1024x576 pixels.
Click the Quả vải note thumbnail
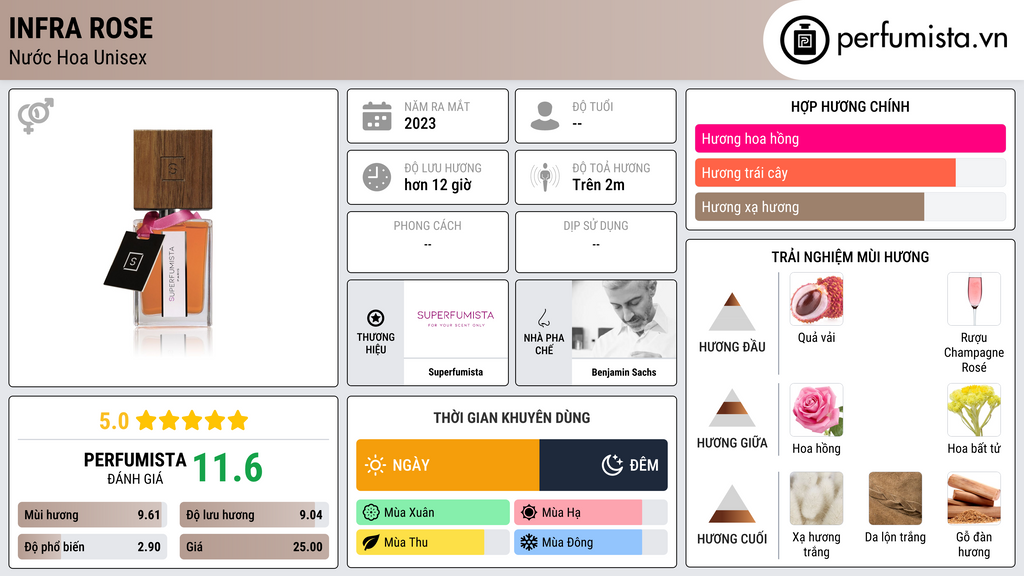coord(816,299)
